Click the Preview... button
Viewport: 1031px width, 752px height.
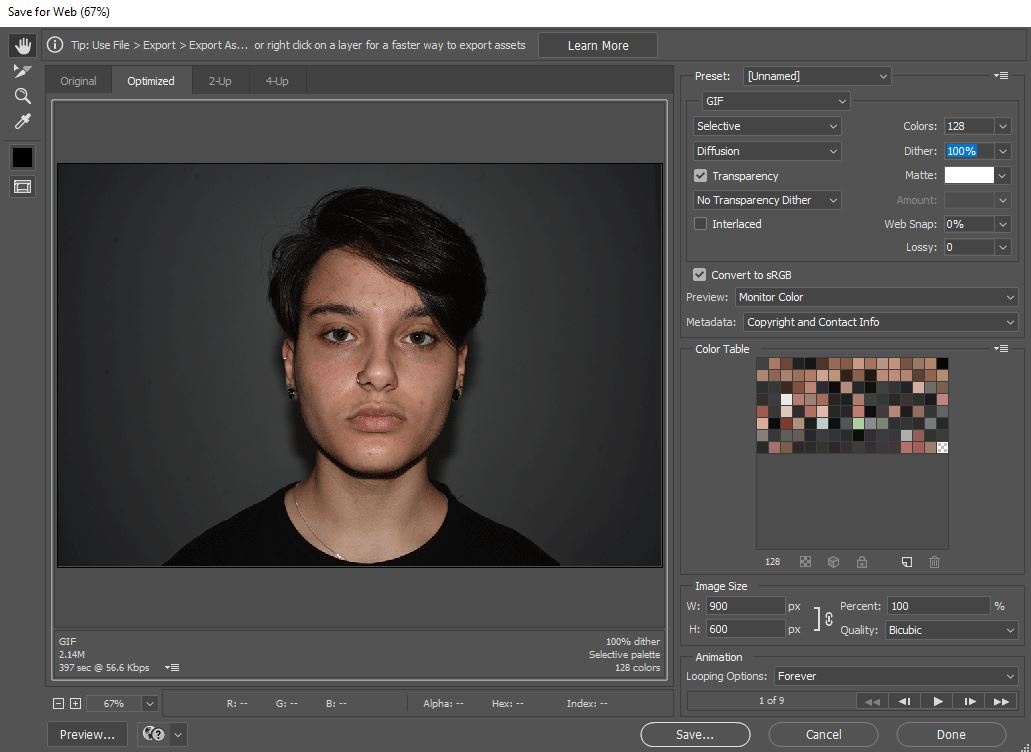(x=87, y=734)
